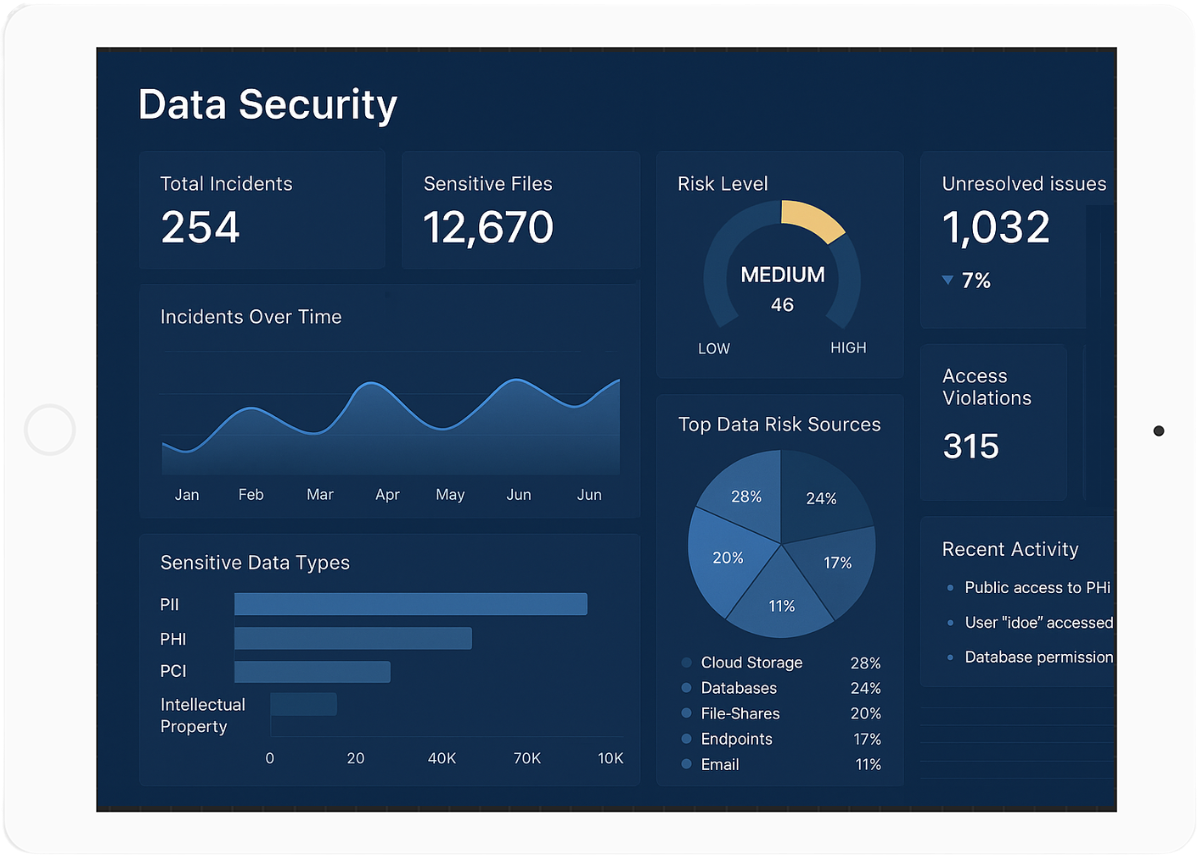Open the 'User "idoe" accessed' activity entry
Viewport: 1200px width, 858px height.
click(x=1038, y=623)
